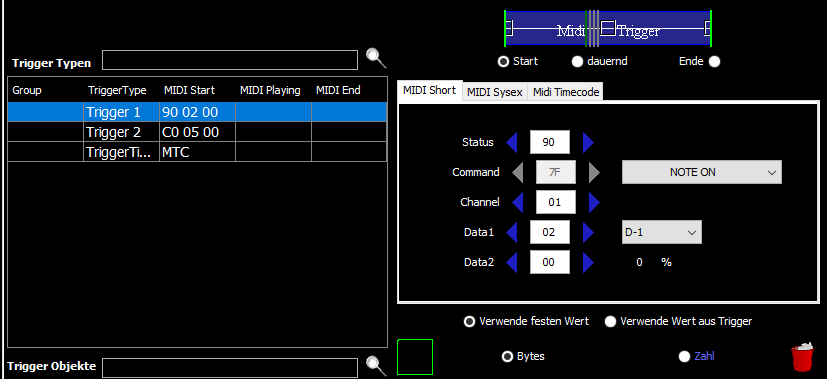Click the MIDI End column header
The width and height of the screenshot is (827, 379).
[349, 90]
